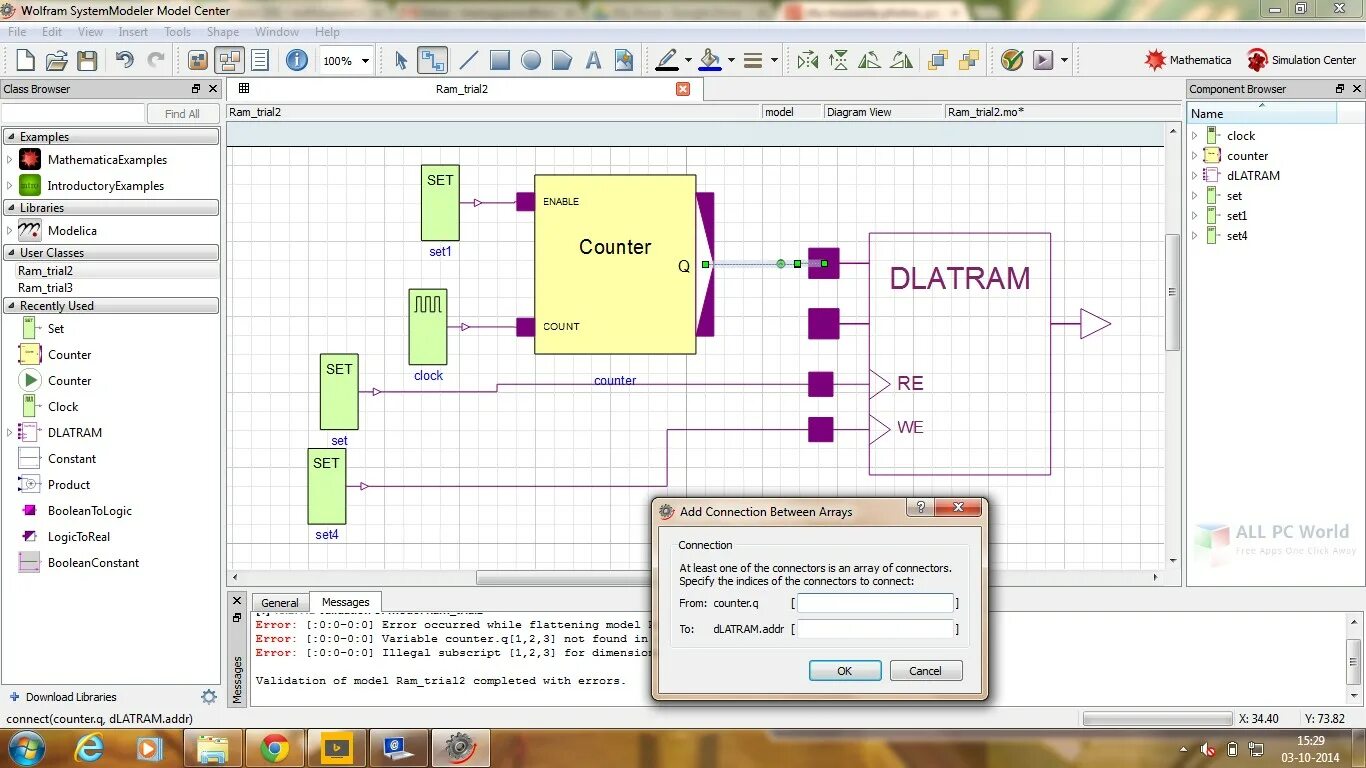The width and height of the screenshot is (1366, 768).
Task: Rotate selection clockwise
Action: click(901, 60)
